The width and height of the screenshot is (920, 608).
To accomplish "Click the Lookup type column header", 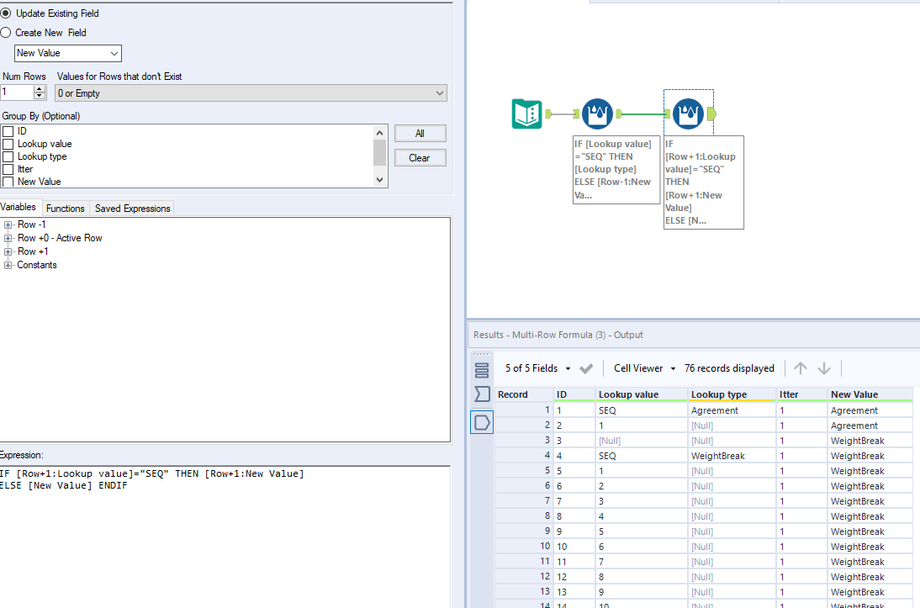I will point(732,395).
